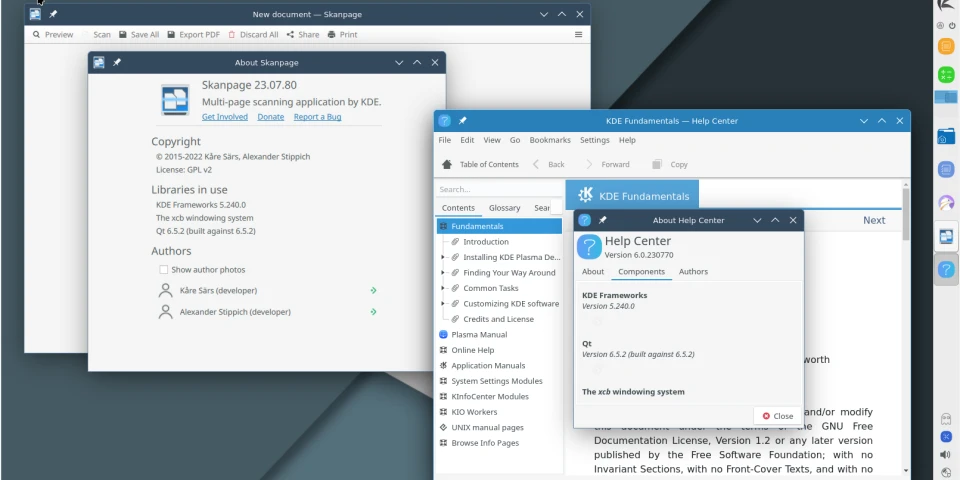Toggle the pin on About Skanpage window

click(117, 62)
